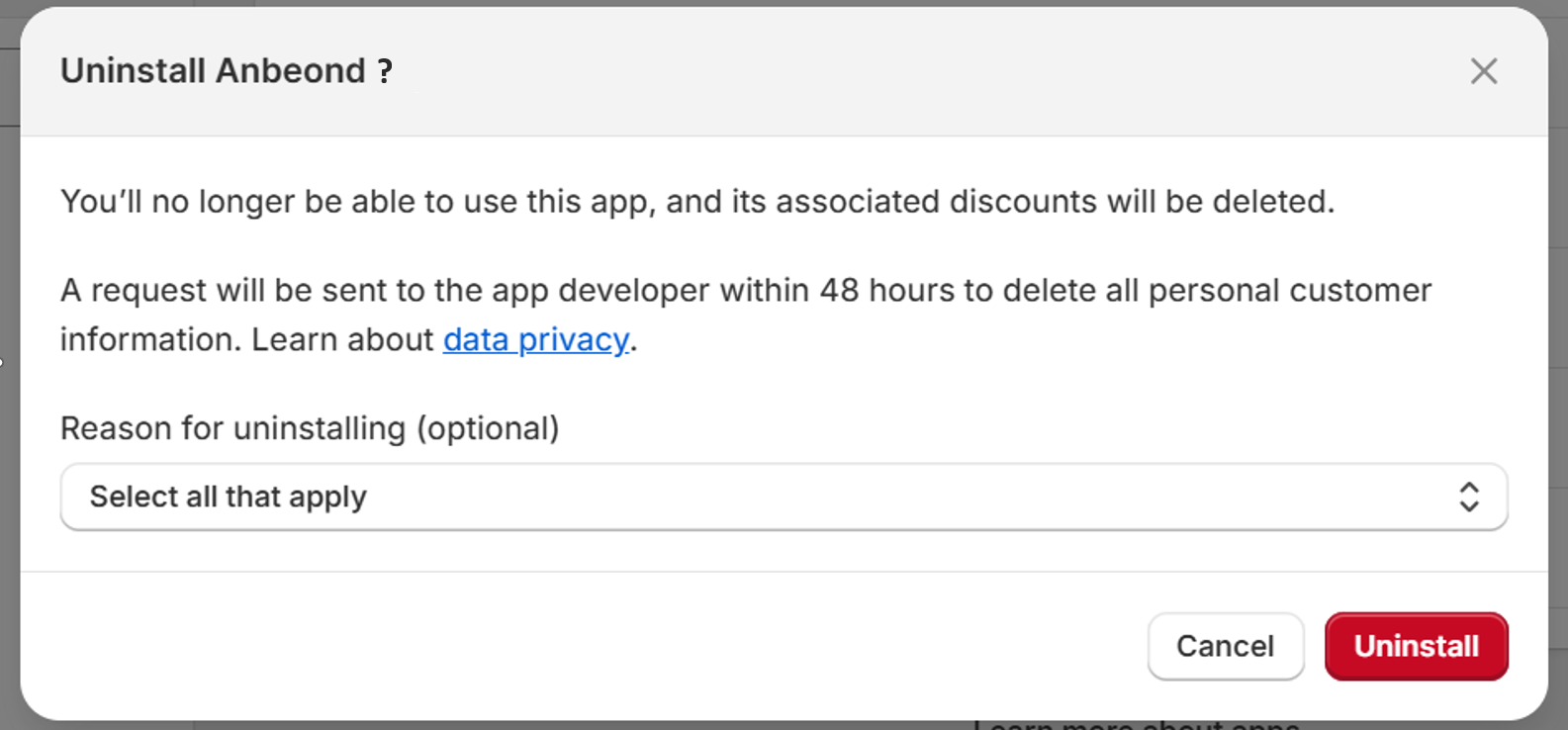Click the word "information" before Learn about
Viewport: 1568px width, 730px height.
tap(148, 339)
